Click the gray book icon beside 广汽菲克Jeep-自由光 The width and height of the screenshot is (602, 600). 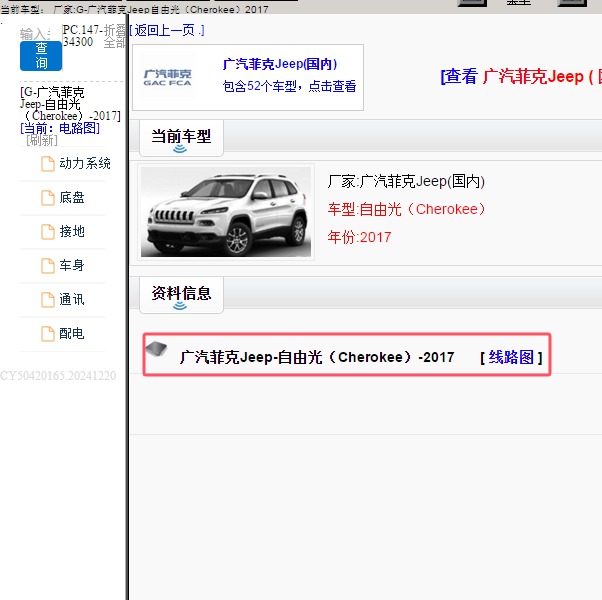tap(156, 349)
